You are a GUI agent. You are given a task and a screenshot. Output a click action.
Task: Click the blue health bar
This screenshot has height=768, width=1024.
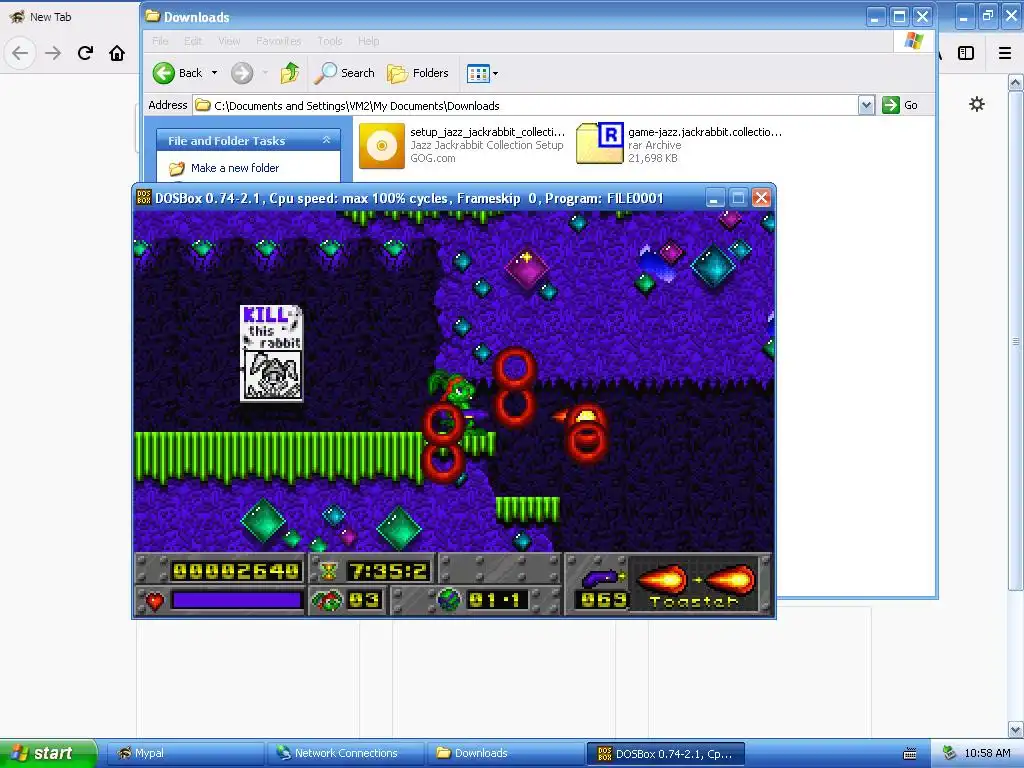tap(236, 600)
